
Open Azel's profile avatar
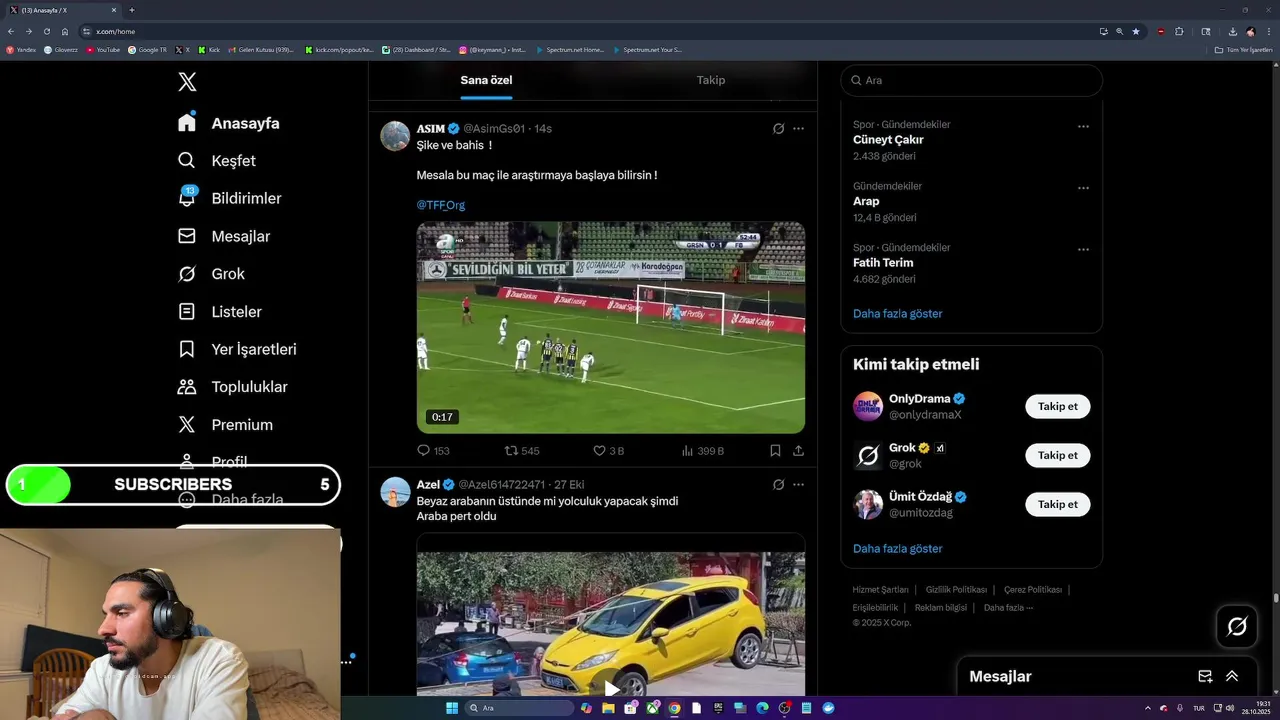[395, 492]
